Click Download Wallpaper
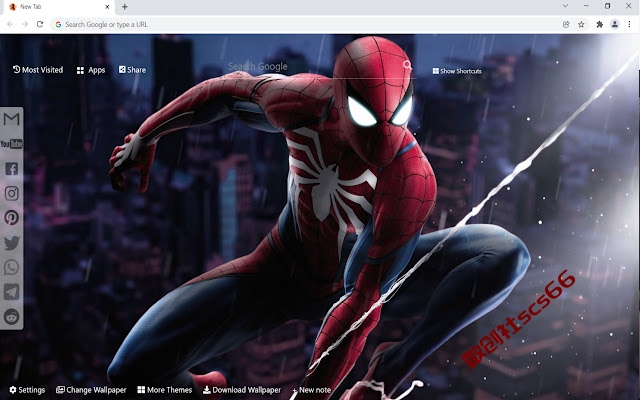 click(242, 390)
